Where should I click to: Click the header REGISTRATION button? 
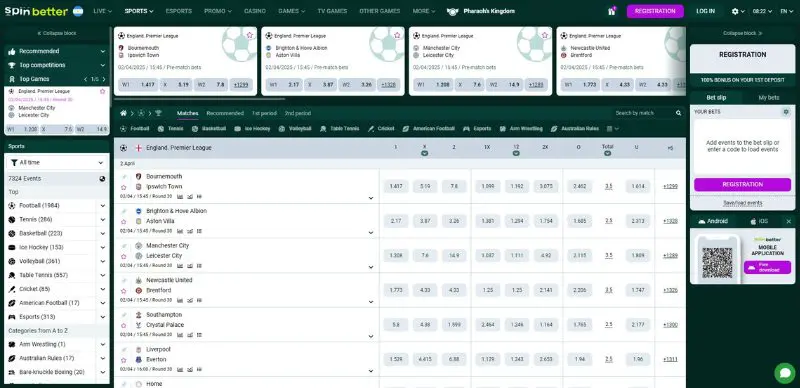pyautogui.click(x=655, y=11)
